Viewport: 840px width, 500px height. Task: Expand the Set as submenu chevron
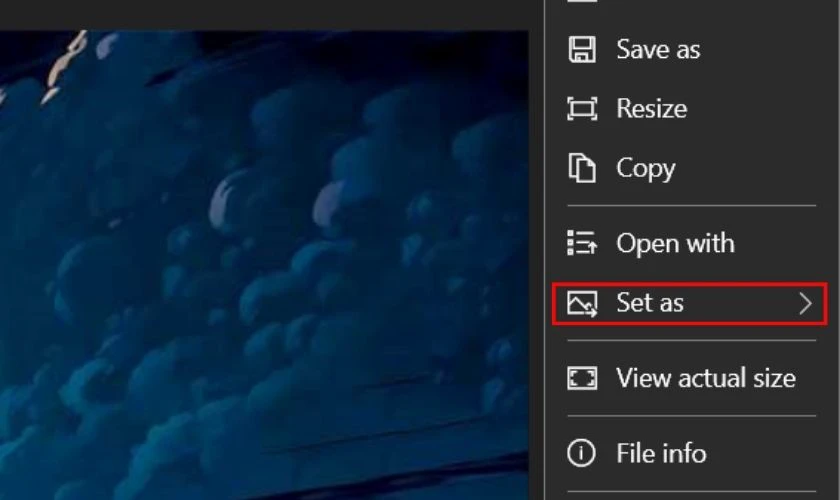[805, 303]
